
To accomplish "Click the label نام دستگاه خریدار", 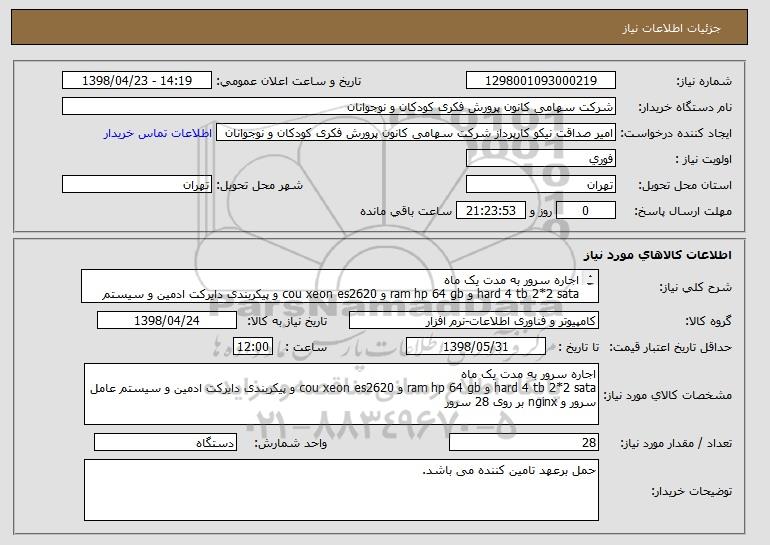I will (x=685, y=108).
